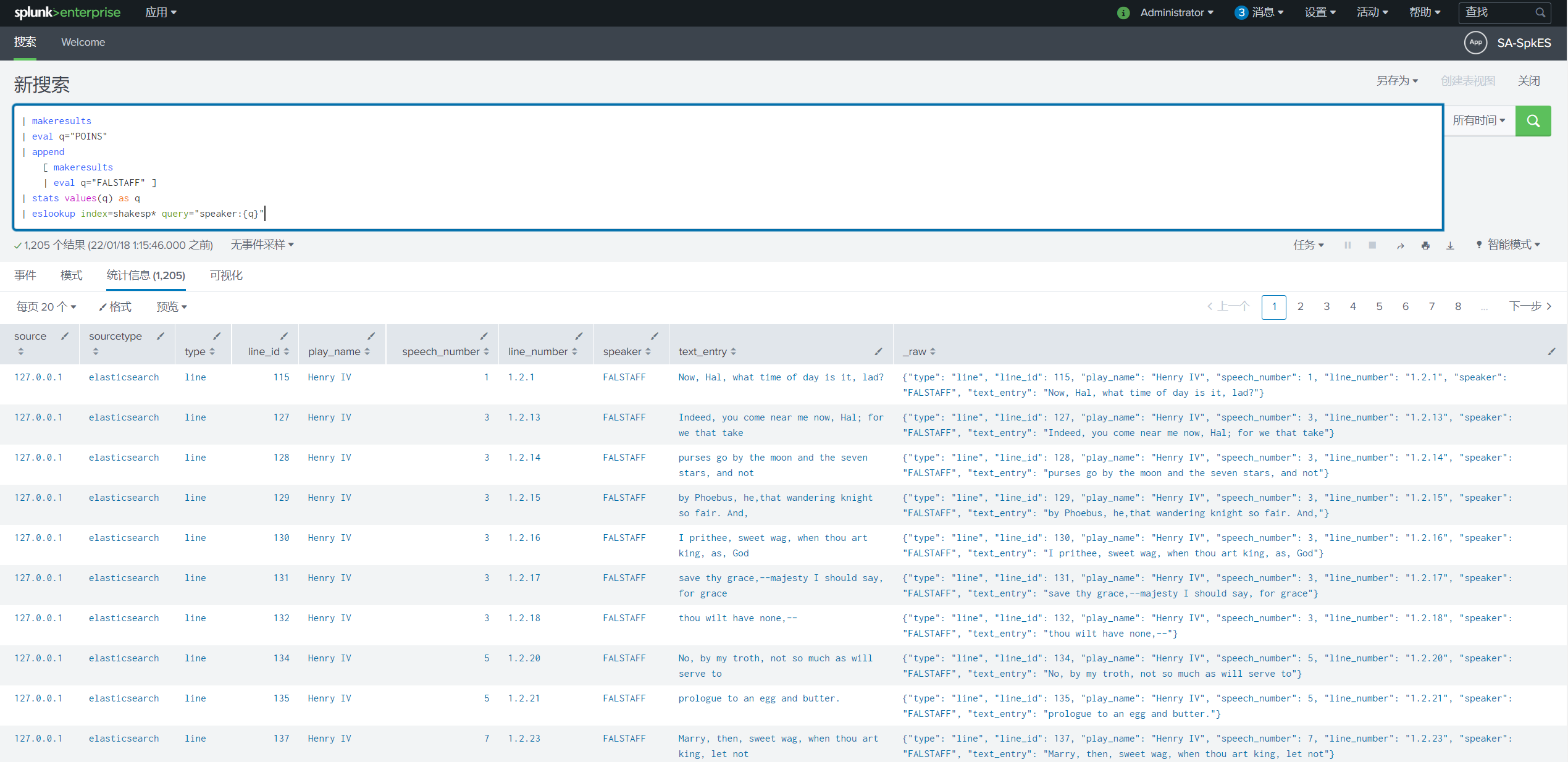Click the stop search icon
The image size is (1568, 762).
click(1372, 244)
